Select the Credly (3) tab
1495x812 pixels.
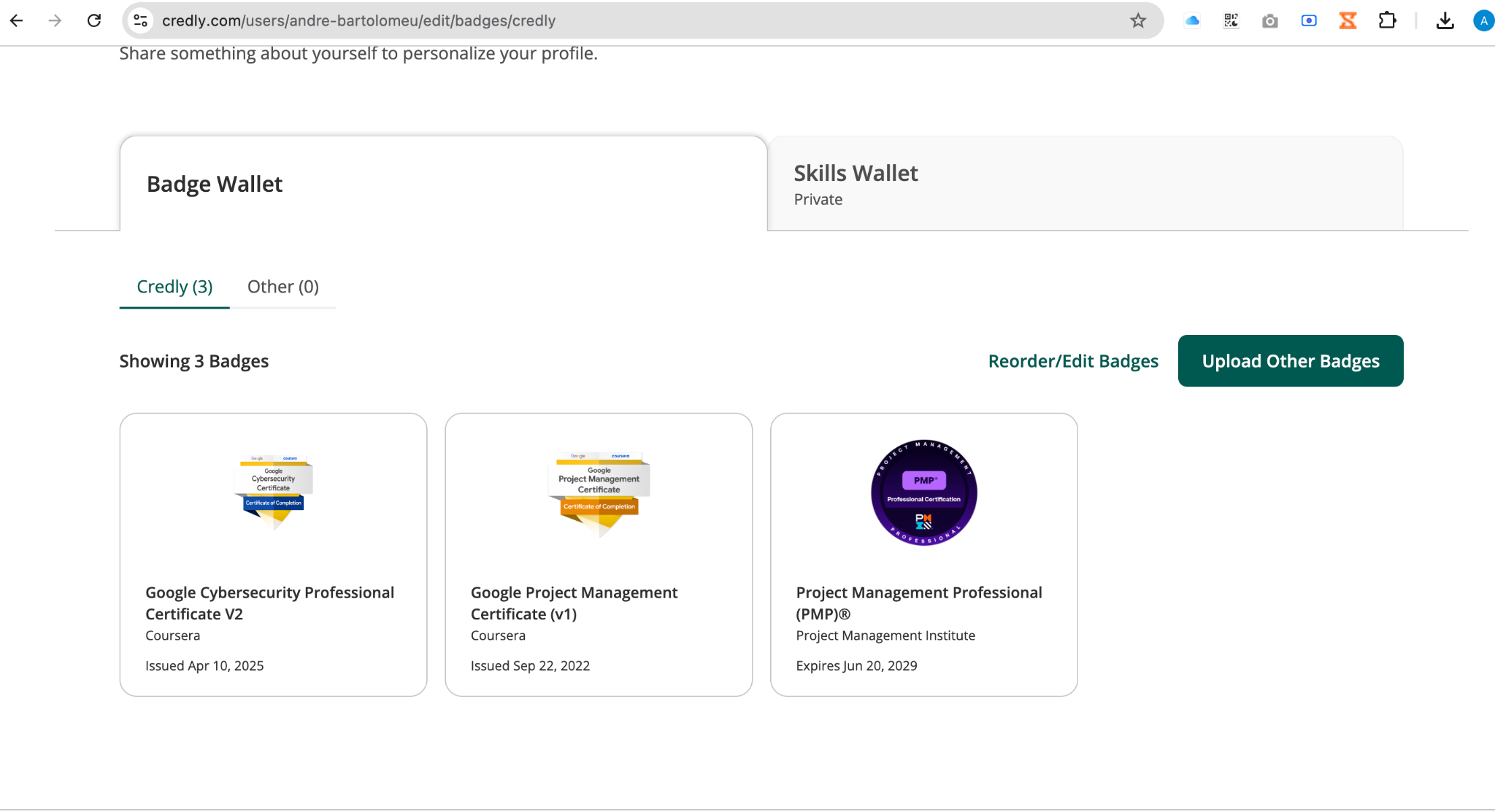pos(174,287)
